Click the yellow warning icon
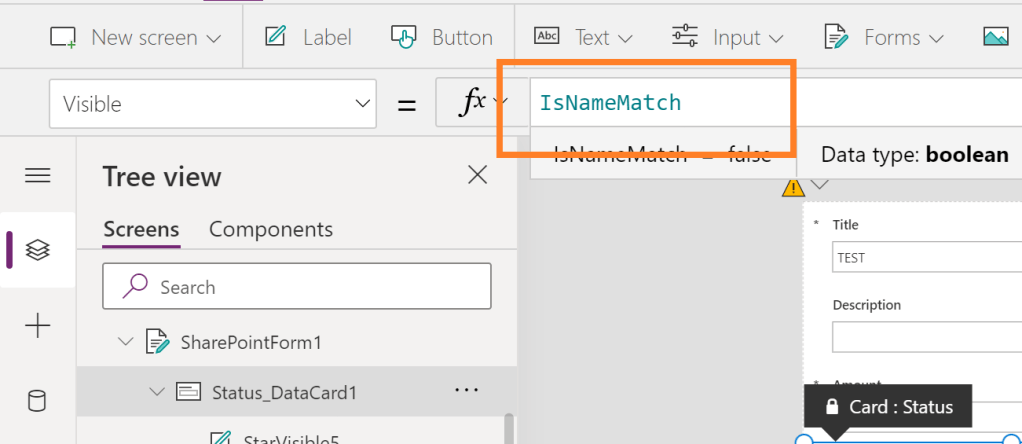The height and width of the screenshot is (444, 1022). point(793,187)
